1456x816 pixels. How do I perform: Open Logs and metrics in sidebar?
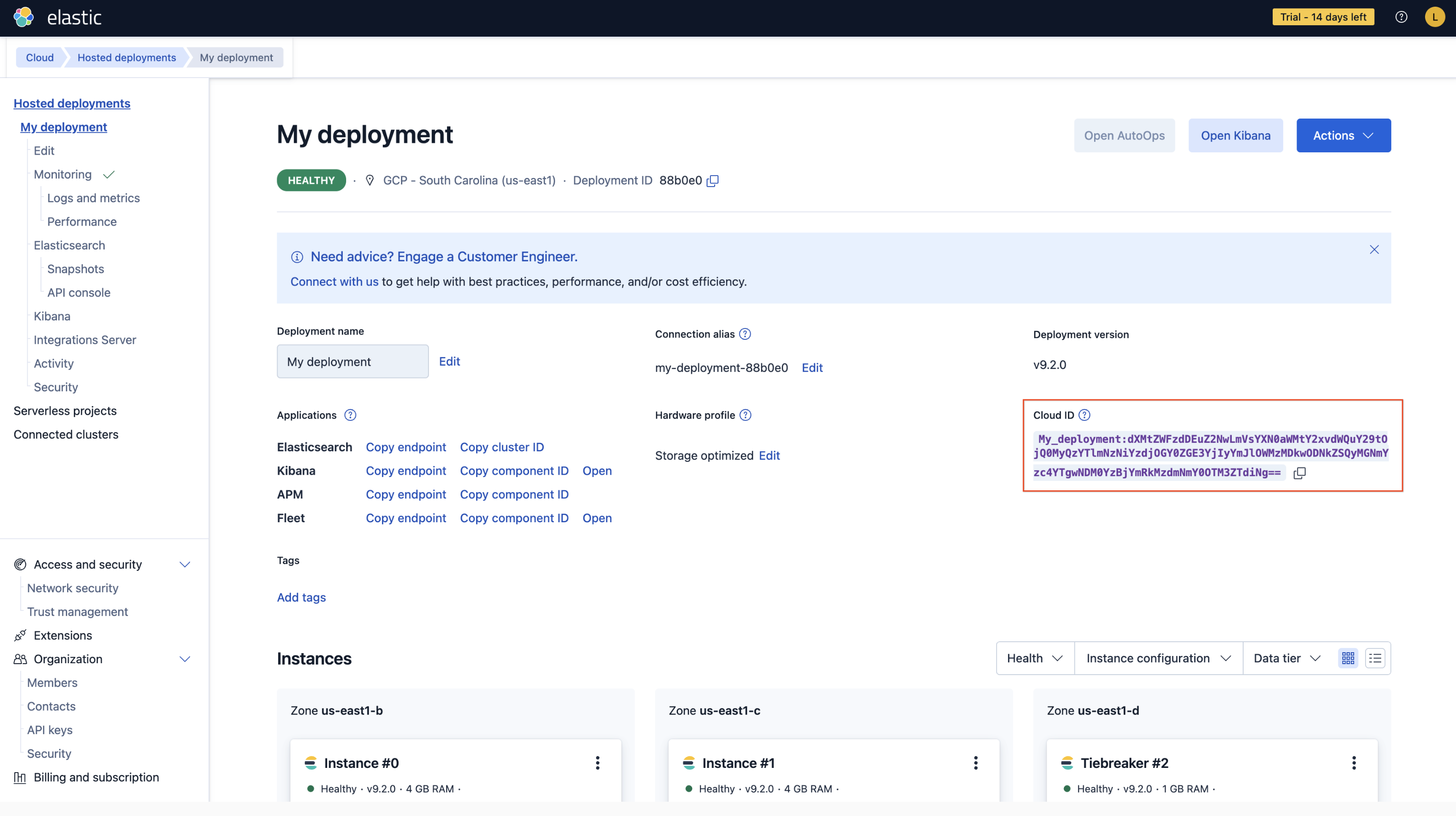[x=93, y=198]
